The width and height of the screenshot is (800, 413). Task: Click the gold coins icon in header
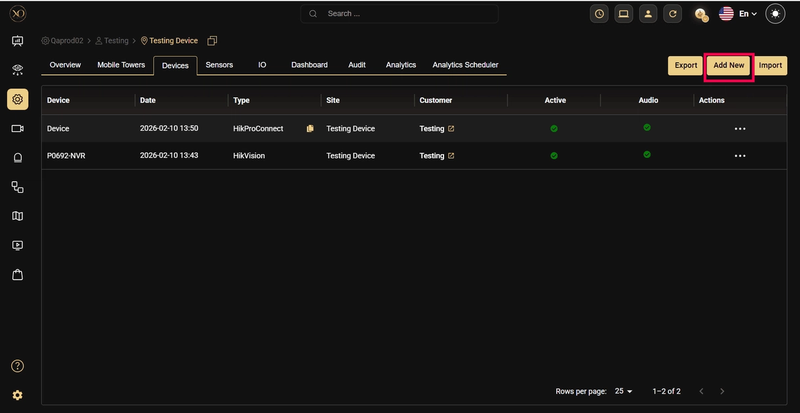tap(702, 15)
